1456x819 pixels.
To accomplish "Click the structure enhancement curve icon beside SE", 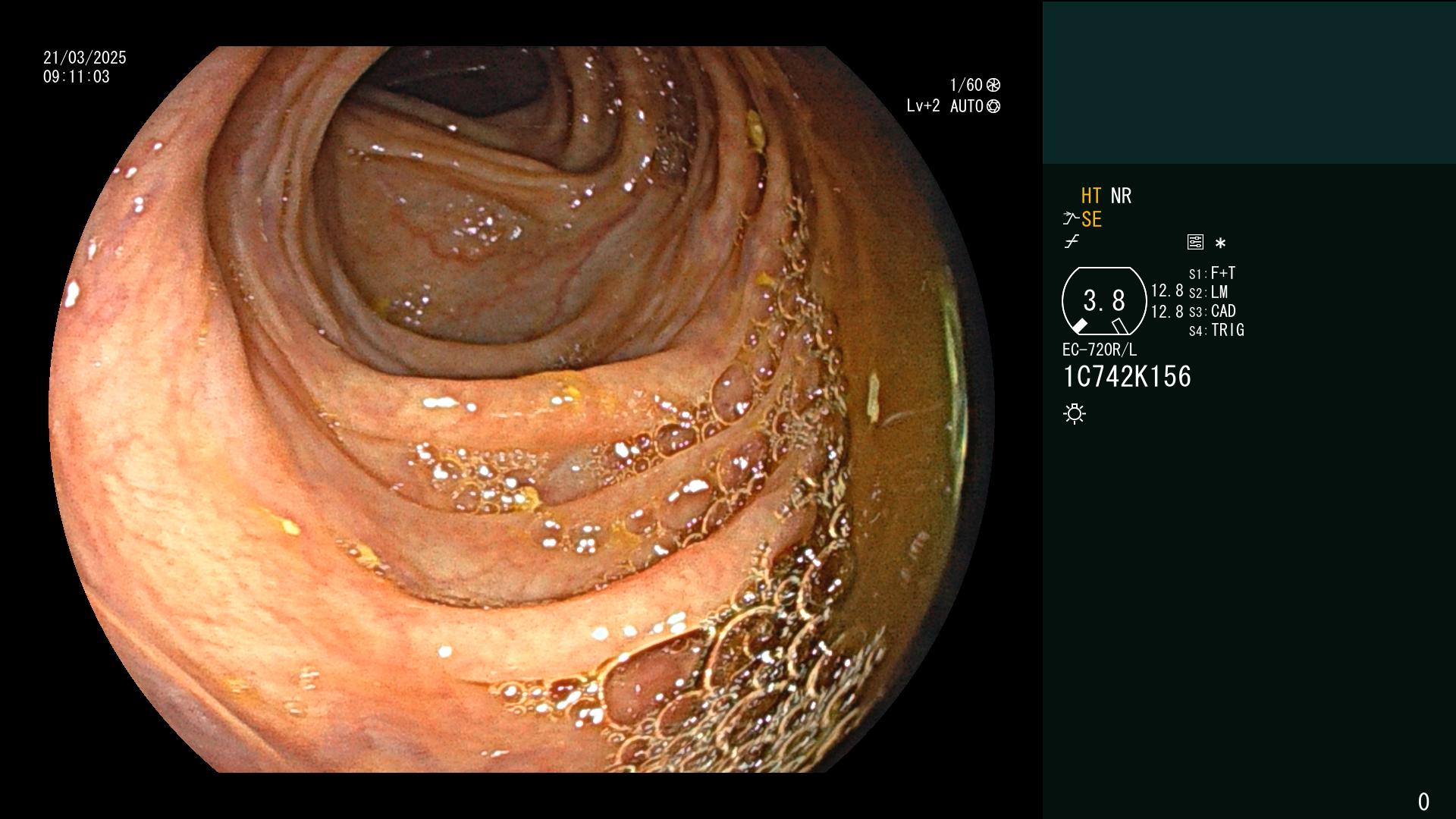I will (1070, 219).
